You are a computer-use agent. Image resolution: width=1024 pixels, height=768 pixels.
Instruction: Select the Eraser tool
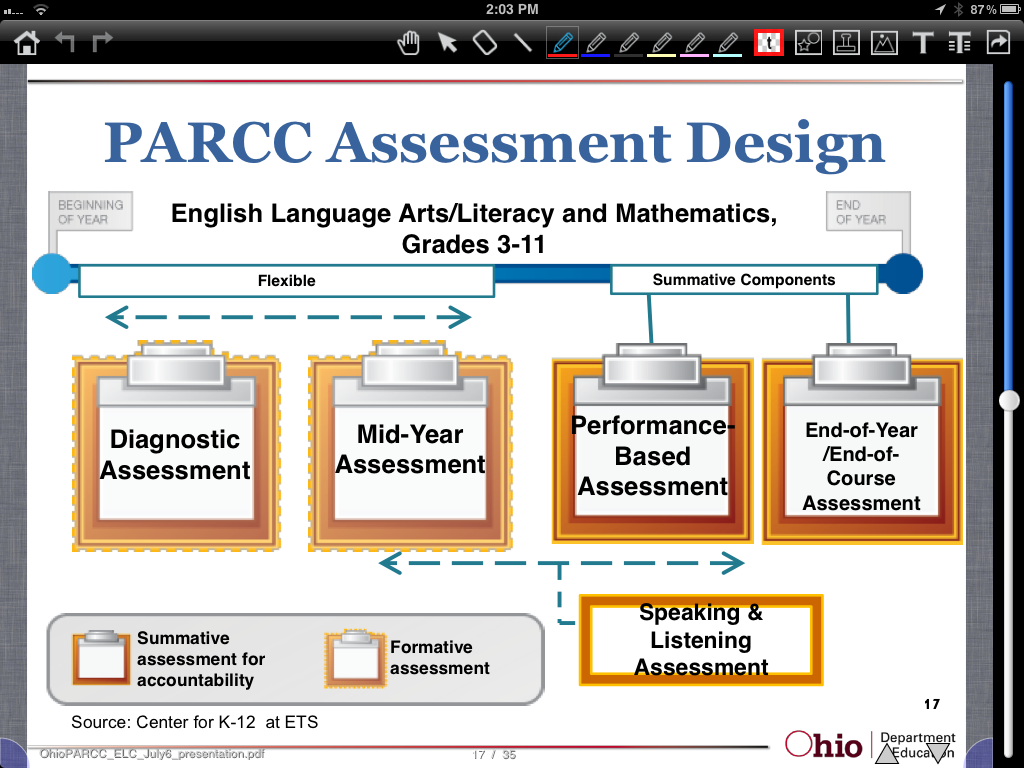pos(485,43)
